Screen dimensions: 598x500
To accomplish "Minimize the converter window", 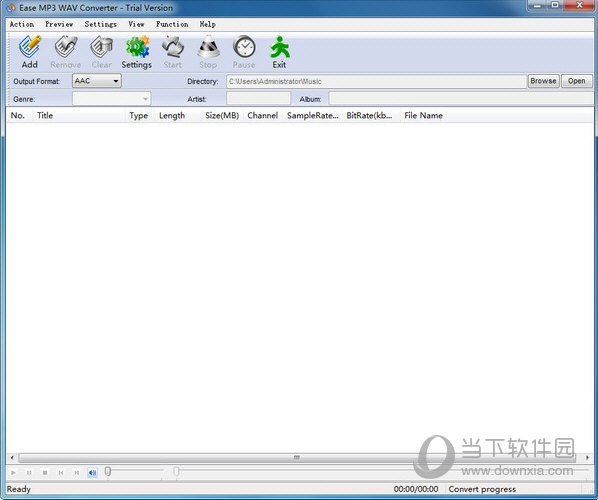I will (538, 5).
